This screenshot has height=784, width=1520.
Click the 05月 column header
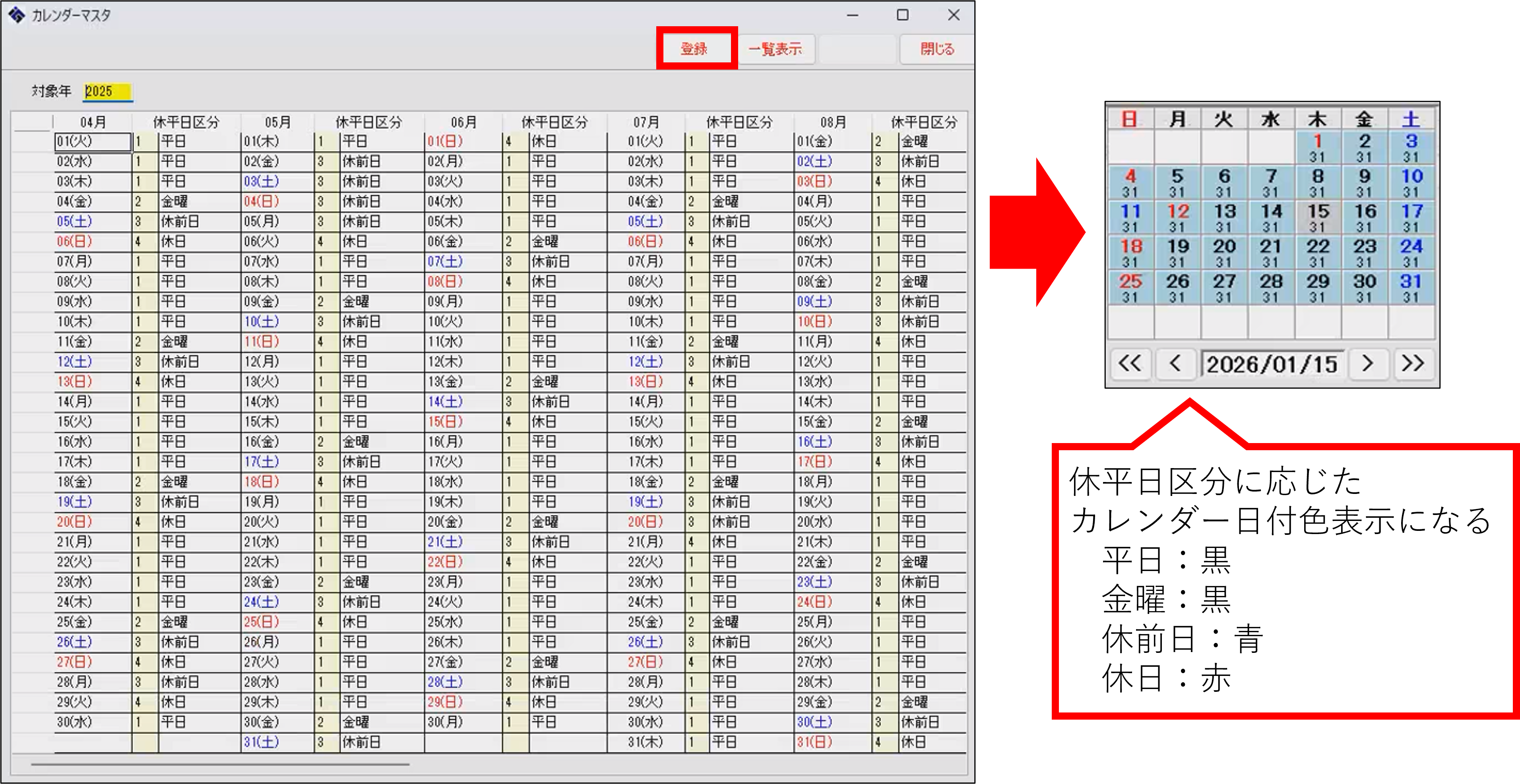(x=277, y=122)
